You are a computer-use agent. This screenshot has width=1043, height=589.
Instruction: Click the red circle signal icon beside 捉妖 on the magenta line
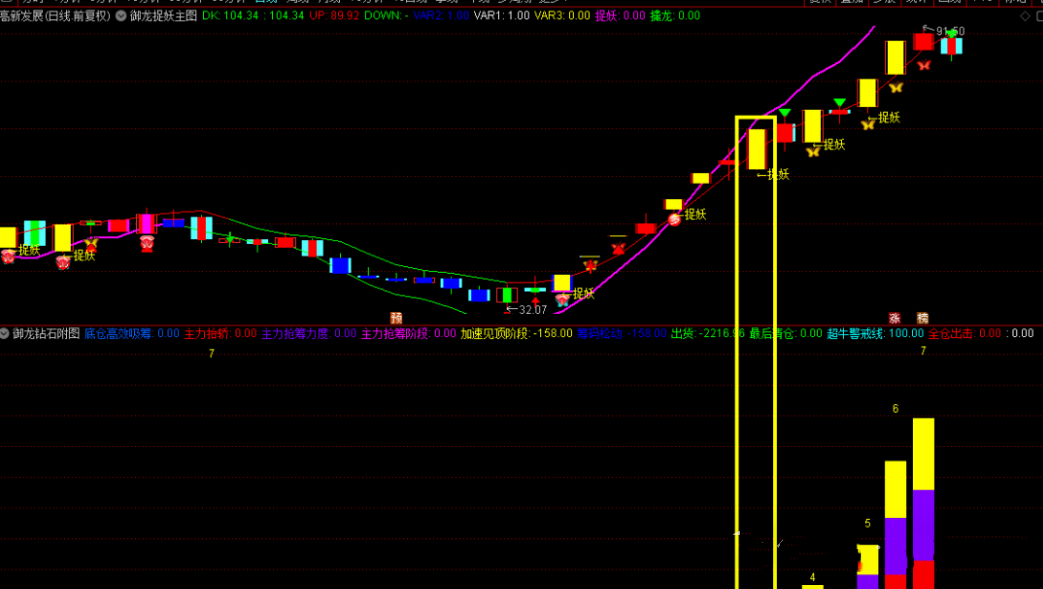coord(675,218)
